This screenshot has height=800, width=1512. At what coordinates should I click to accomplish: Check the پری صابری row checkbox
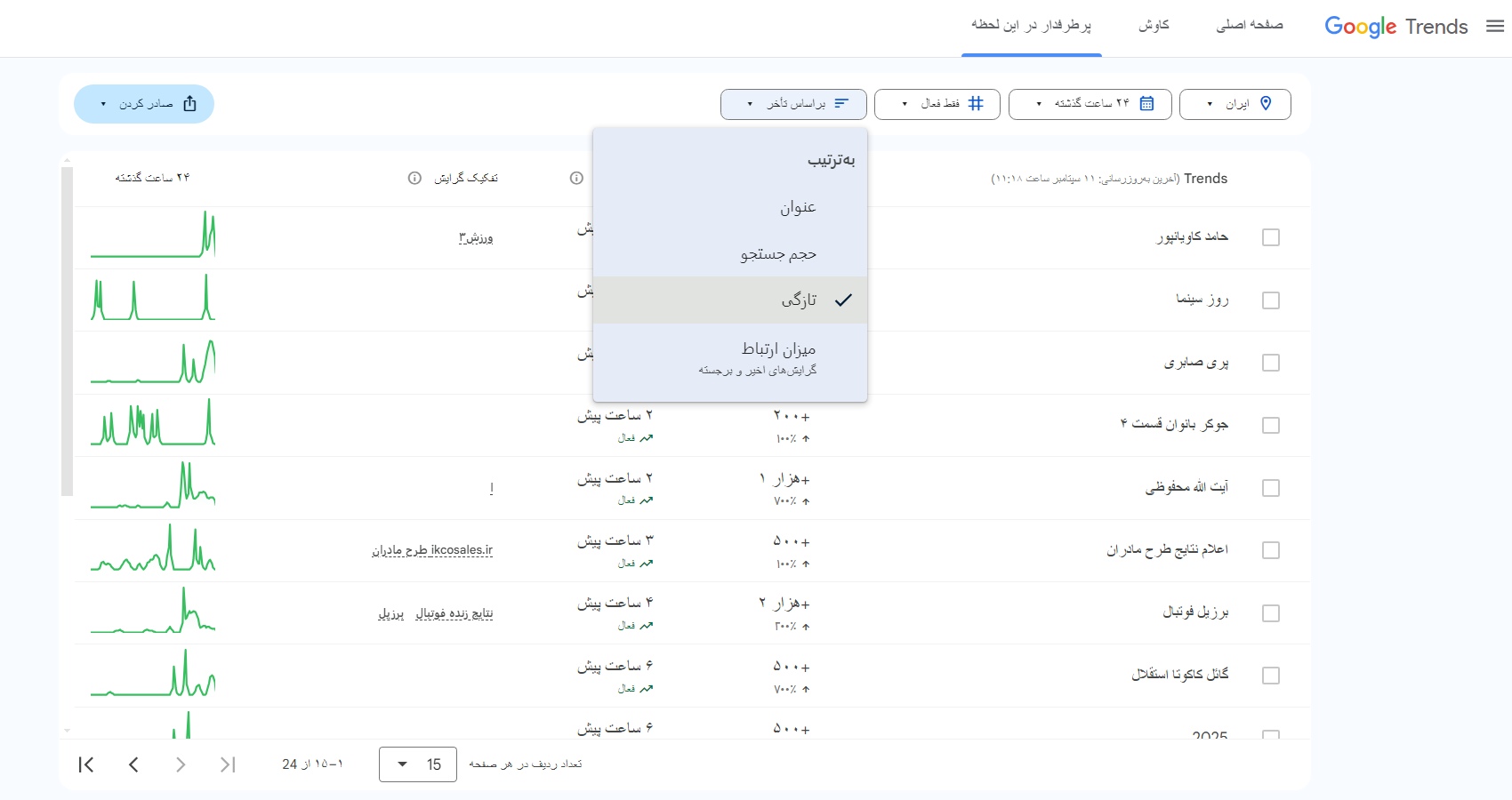[x=1271, y=363]
